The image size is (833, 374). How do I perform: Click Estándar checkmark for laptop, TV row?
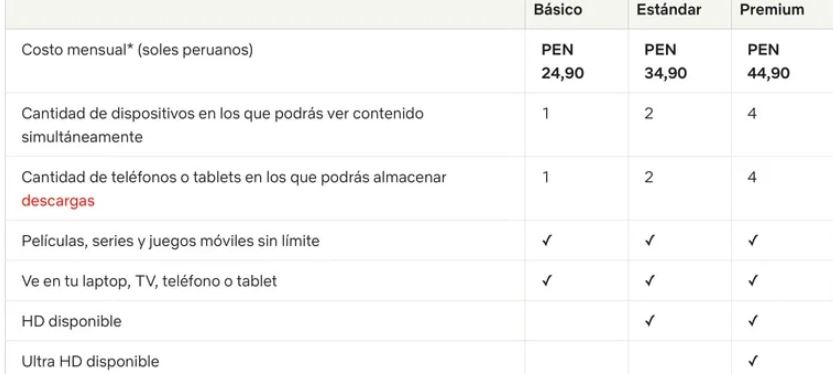[649, 280]
